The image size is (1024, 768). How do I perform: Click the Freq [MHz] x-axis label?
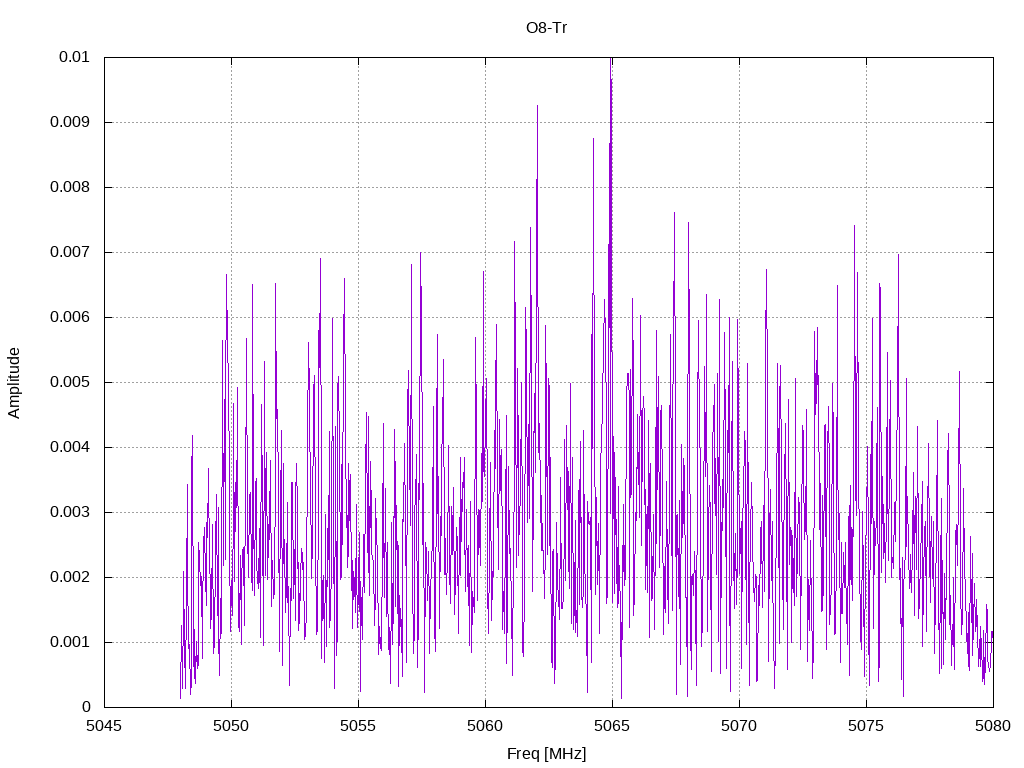[x=547, y=754]
